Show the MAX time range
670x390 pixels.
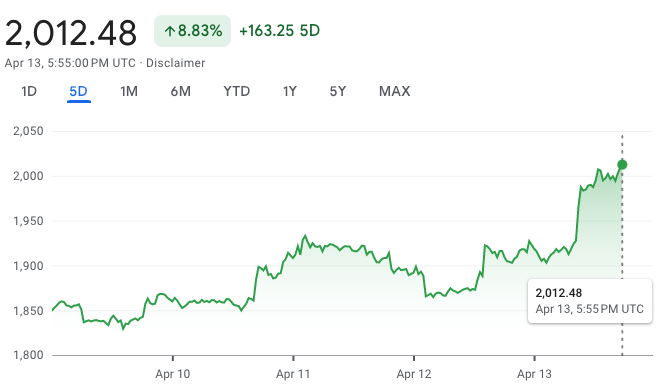pos(394,91)
